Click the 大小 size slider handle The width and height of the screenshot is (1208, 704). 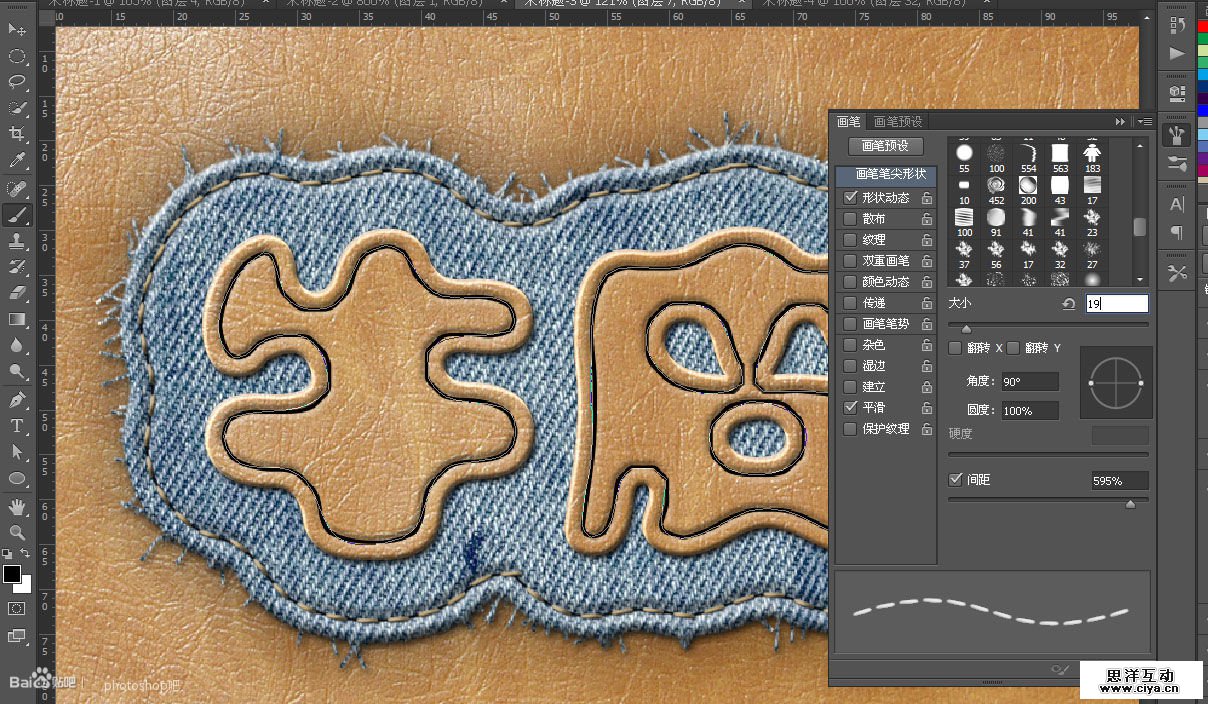(966, 328)
